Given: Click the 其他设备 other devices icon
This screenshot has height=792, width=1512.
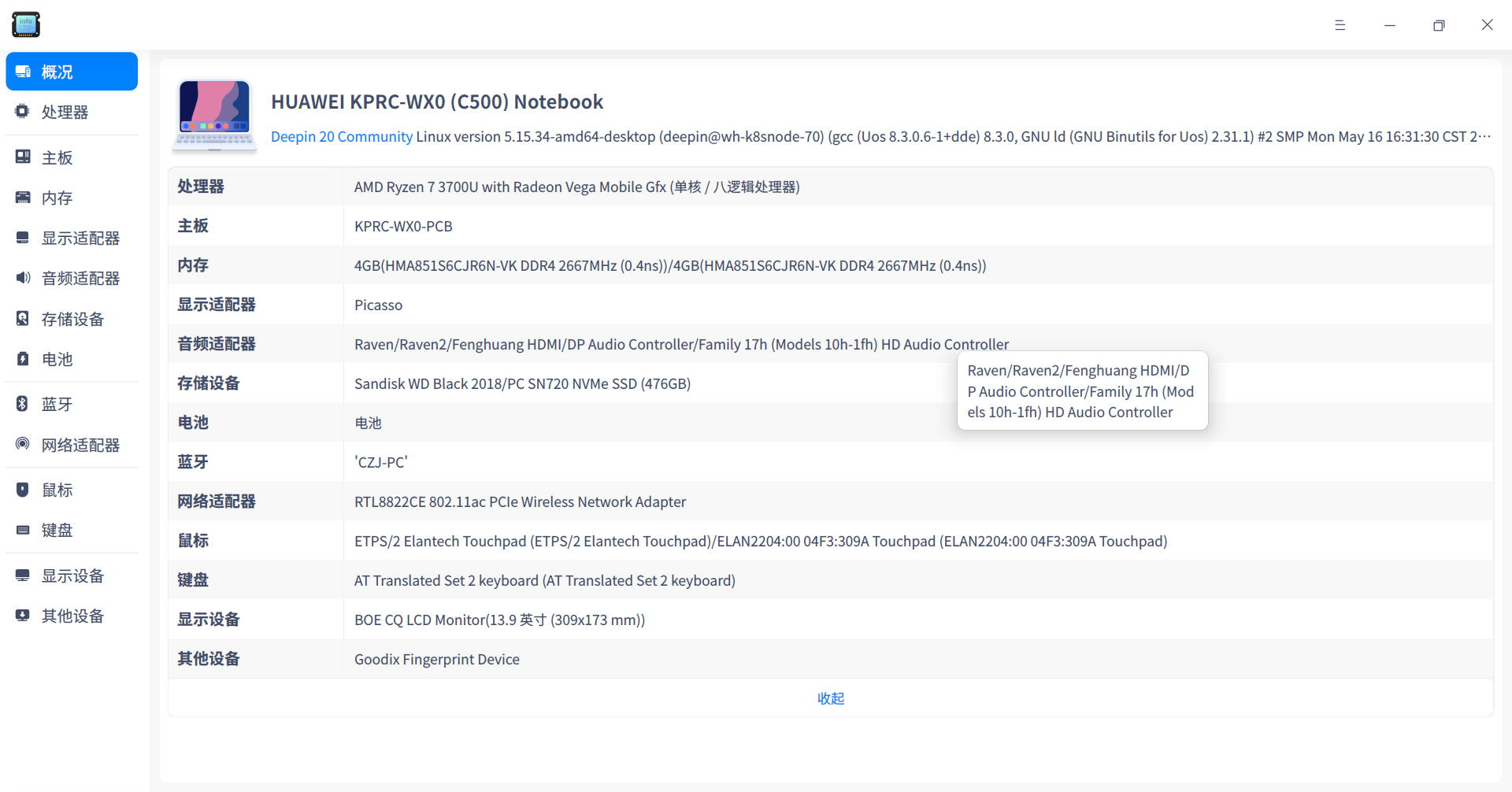Looking at the screenshot, I should tap(23, 616).
